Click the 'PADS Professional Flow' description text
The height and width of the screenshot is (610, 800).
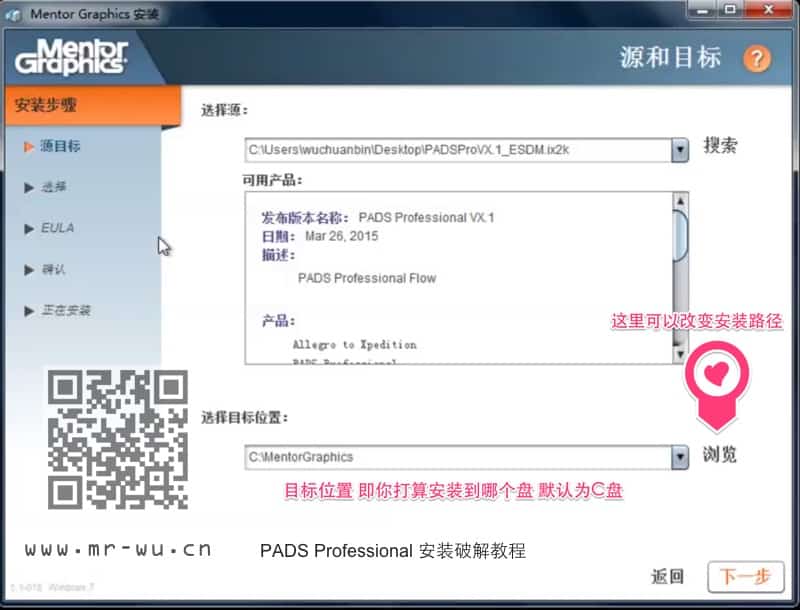(367, 278)
